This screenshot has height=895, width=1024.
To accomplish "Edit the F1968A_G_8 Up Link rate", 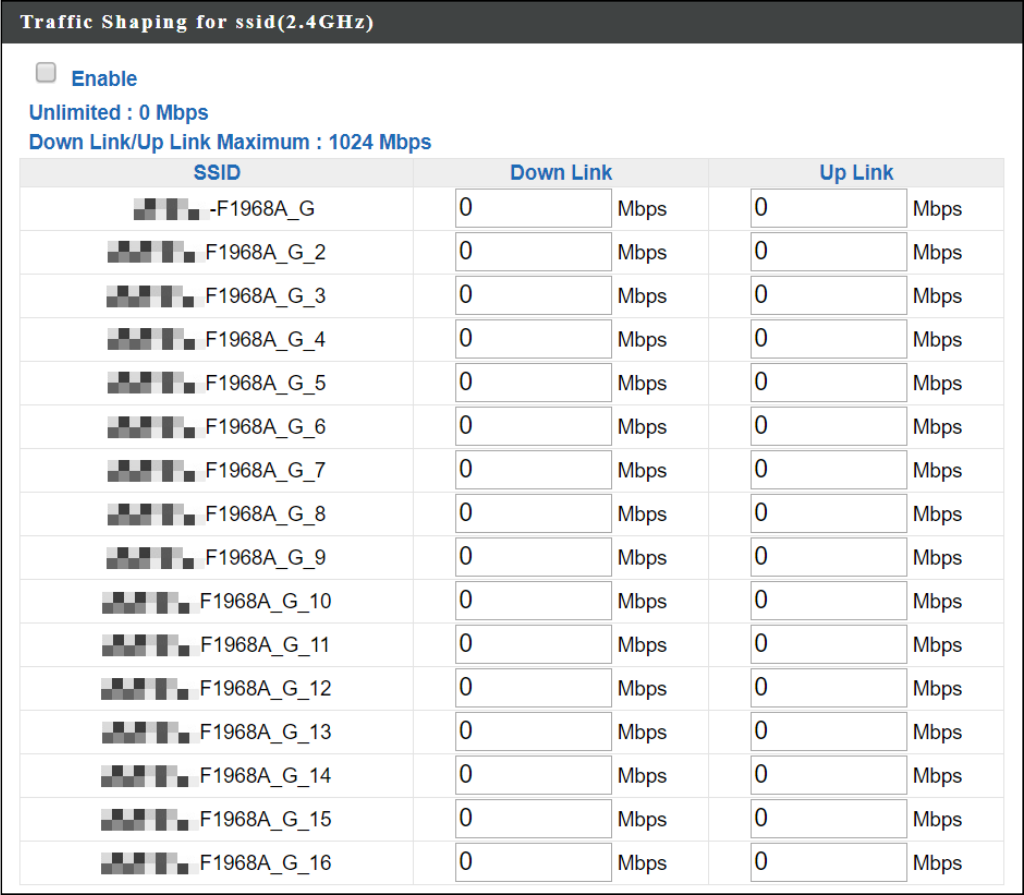I will 828,513.
